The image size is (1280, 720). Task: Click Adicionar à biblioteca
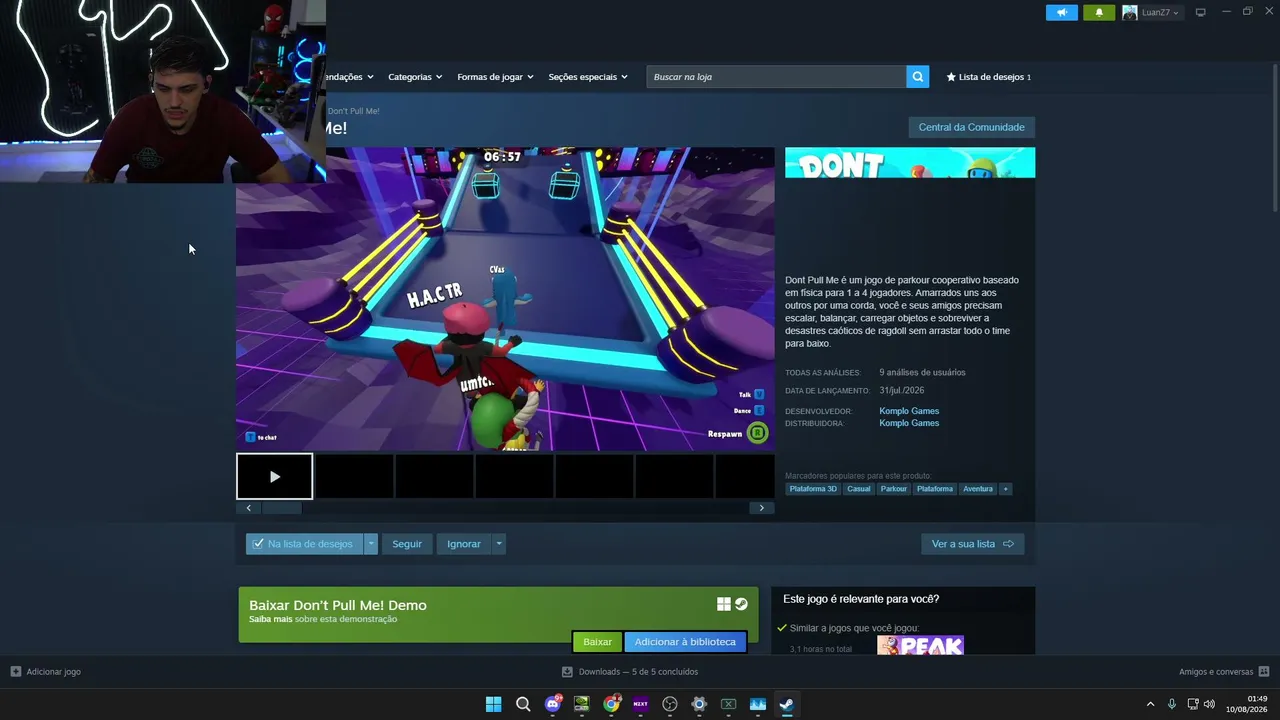click(x=685, y=642)
